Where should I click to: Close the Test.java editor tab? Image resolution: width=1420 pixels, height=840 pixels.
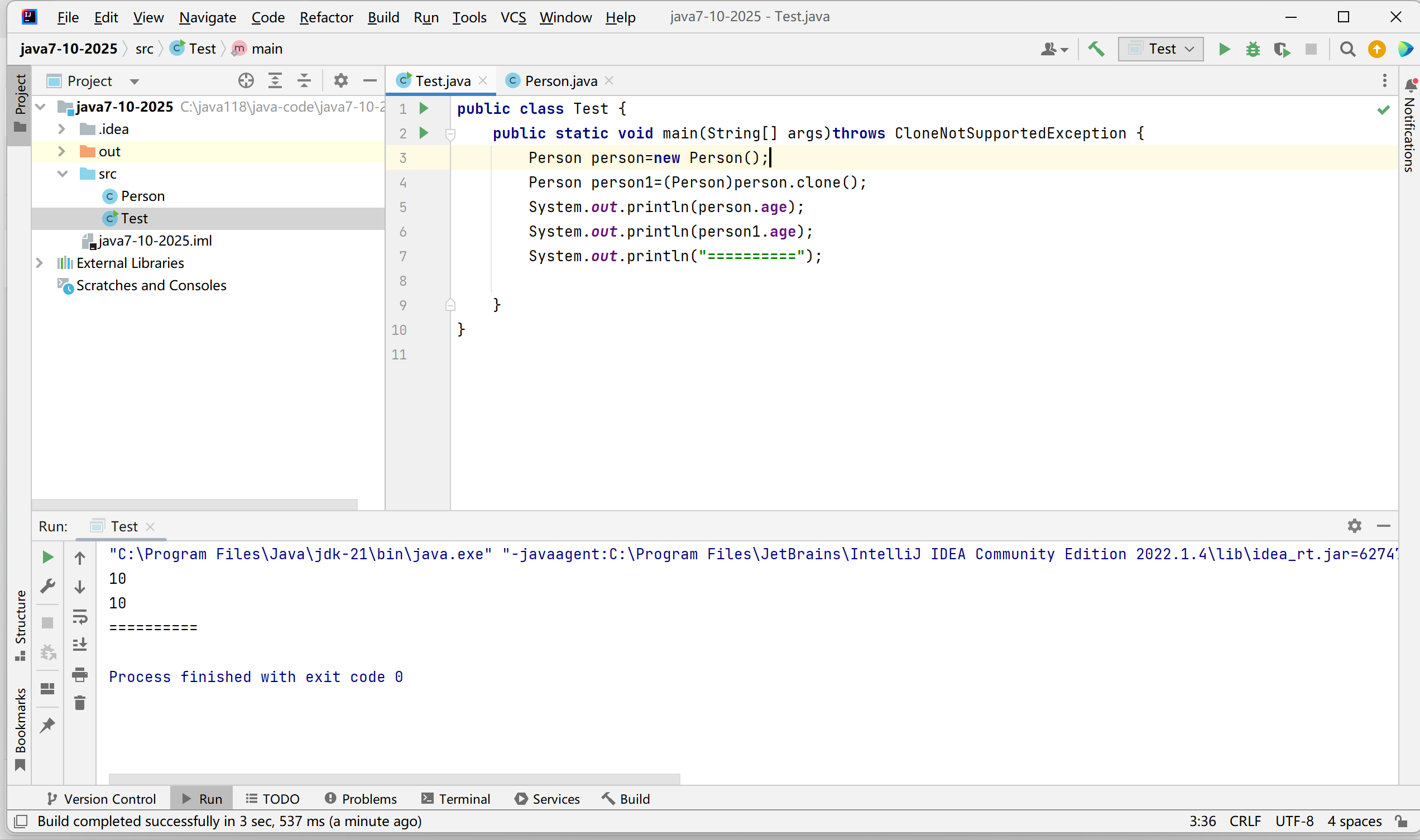coord(483,81)
